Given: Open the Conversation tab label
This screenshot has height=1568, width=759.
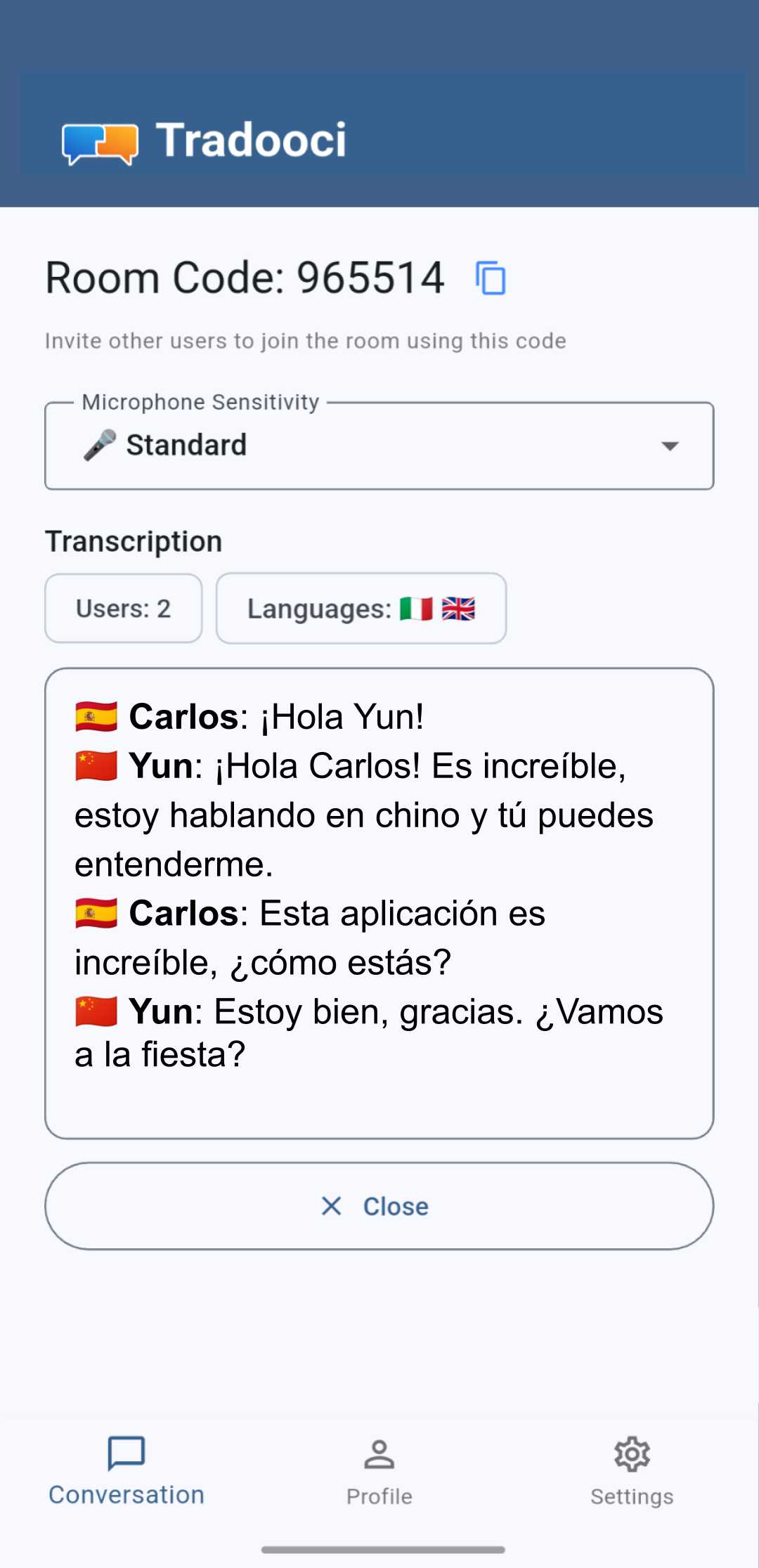Looking at the screenshot, I should [x=126, y=1495].
